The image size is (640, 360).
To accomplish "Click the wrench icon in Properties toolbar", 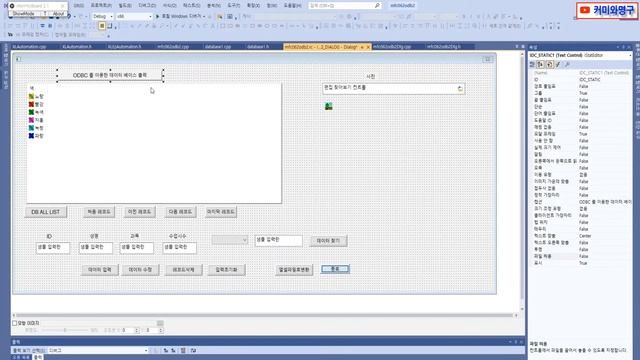I will coord(567,64).
